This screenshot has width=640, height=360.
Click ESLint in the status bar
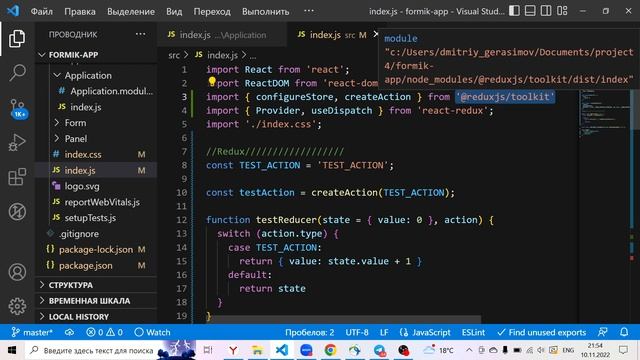click(x=473, y=332)
